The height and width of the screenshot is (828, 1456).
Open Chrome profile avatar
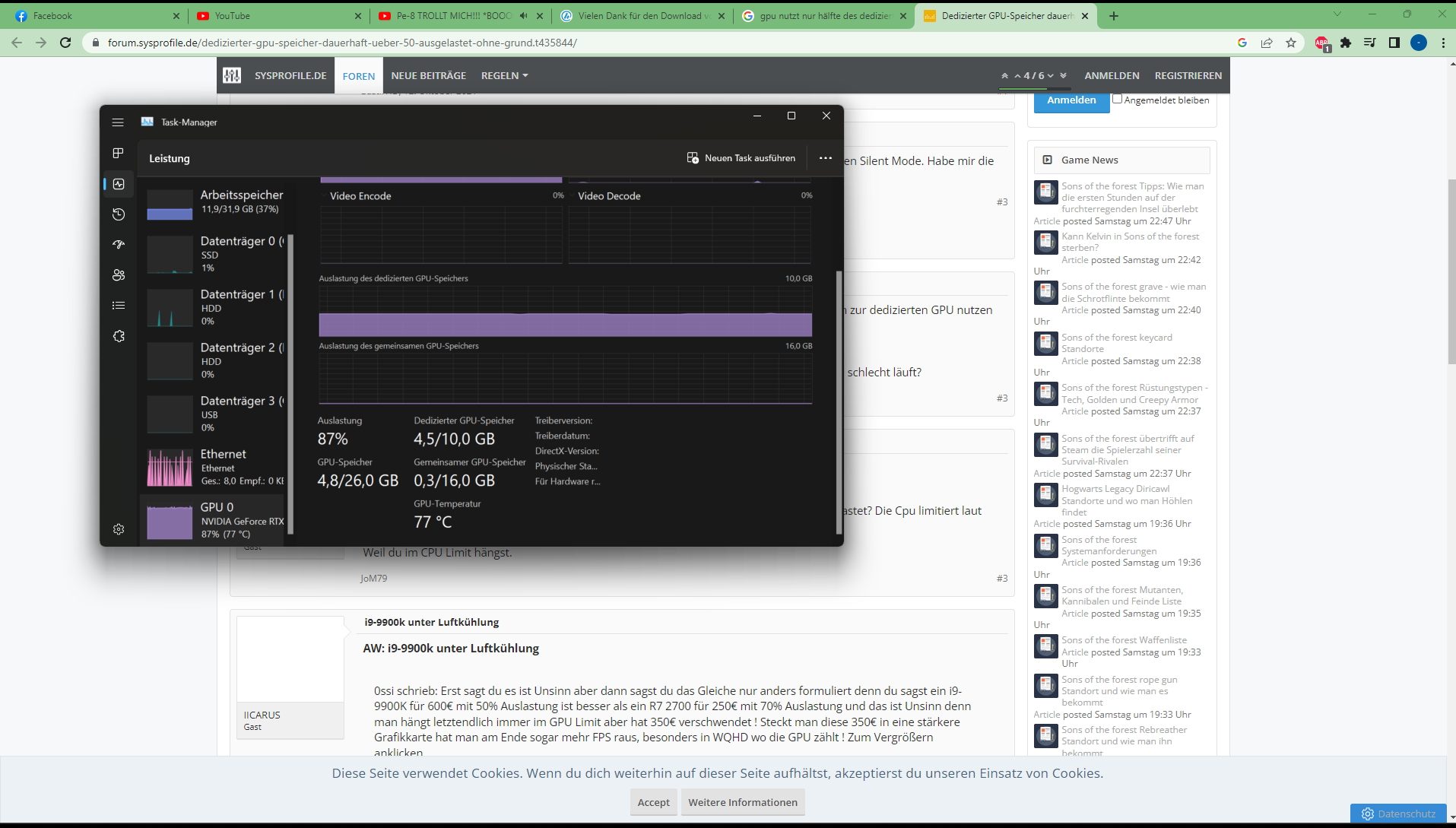1419,43
